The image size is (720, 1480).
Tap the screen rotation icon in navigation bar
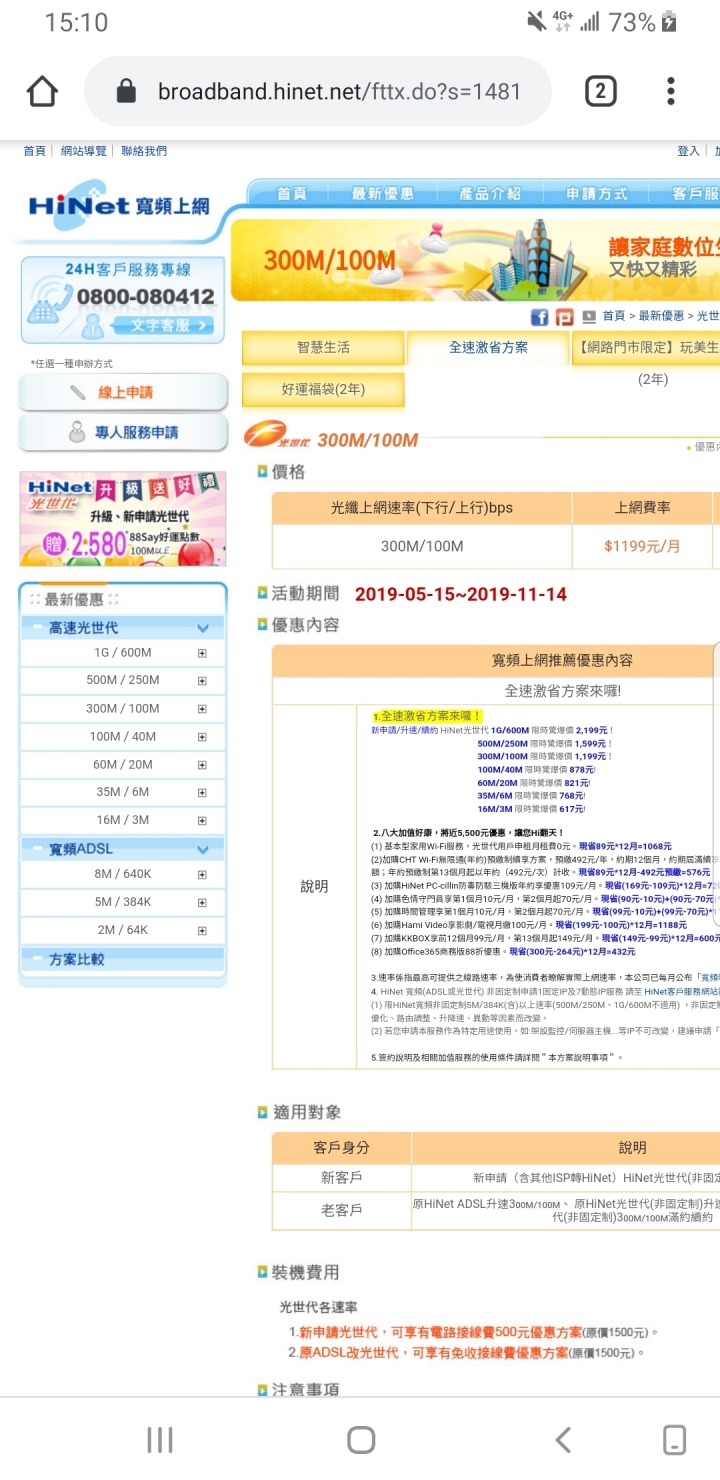click(x=675, y=1440)
